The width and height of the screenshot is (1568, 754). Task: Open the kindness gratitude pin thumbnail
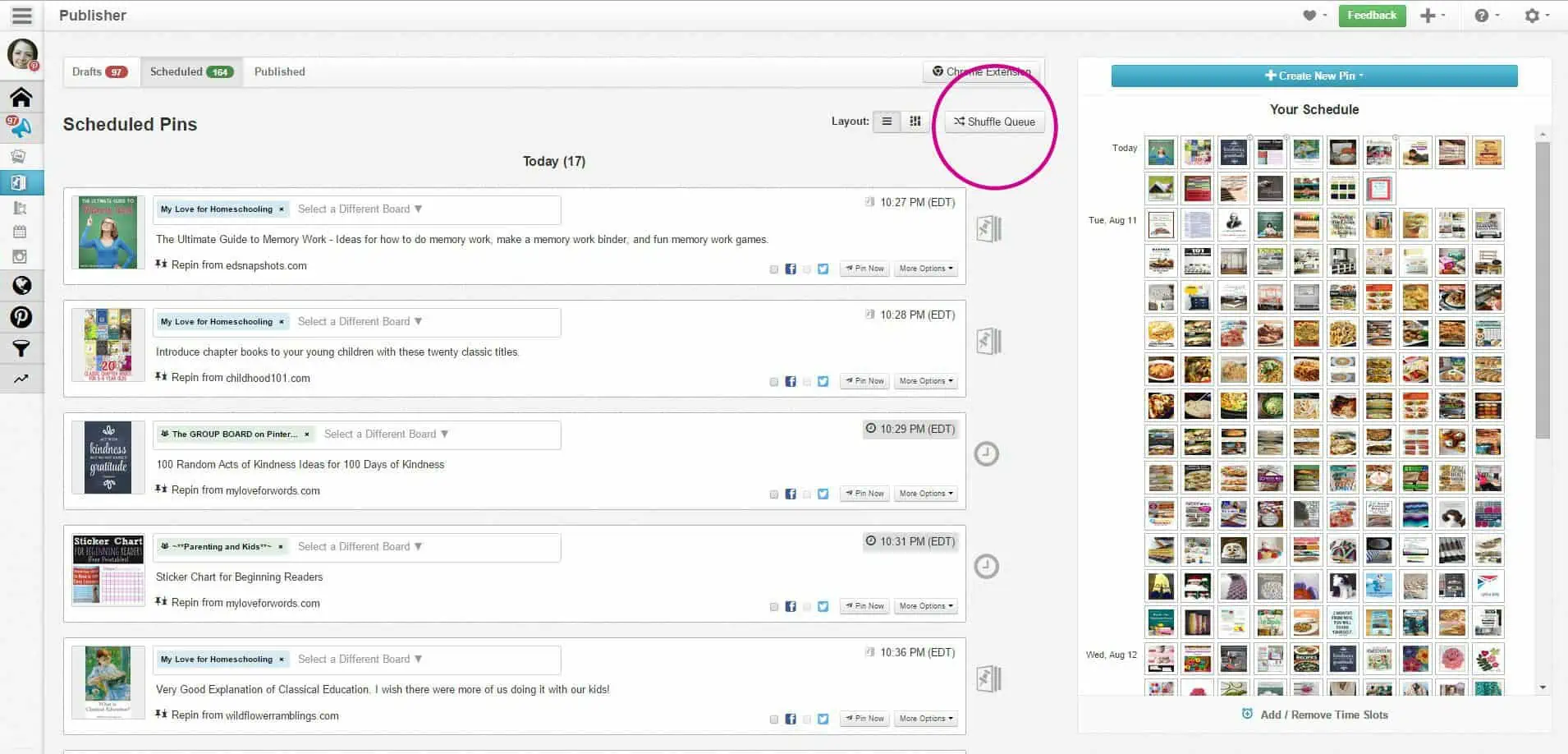coord(108,457)
